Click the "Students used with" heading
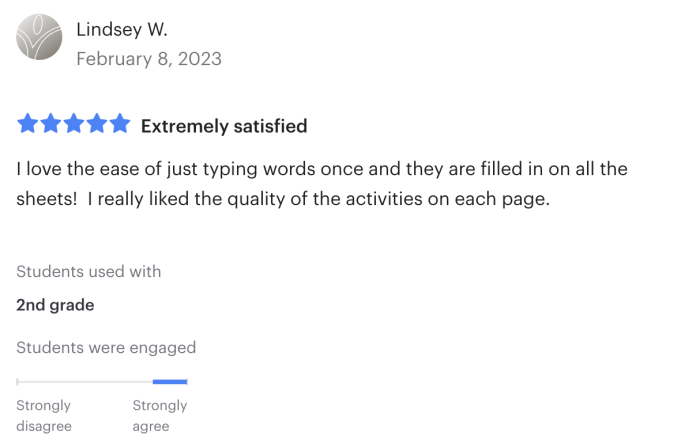 tap(88, 272)
